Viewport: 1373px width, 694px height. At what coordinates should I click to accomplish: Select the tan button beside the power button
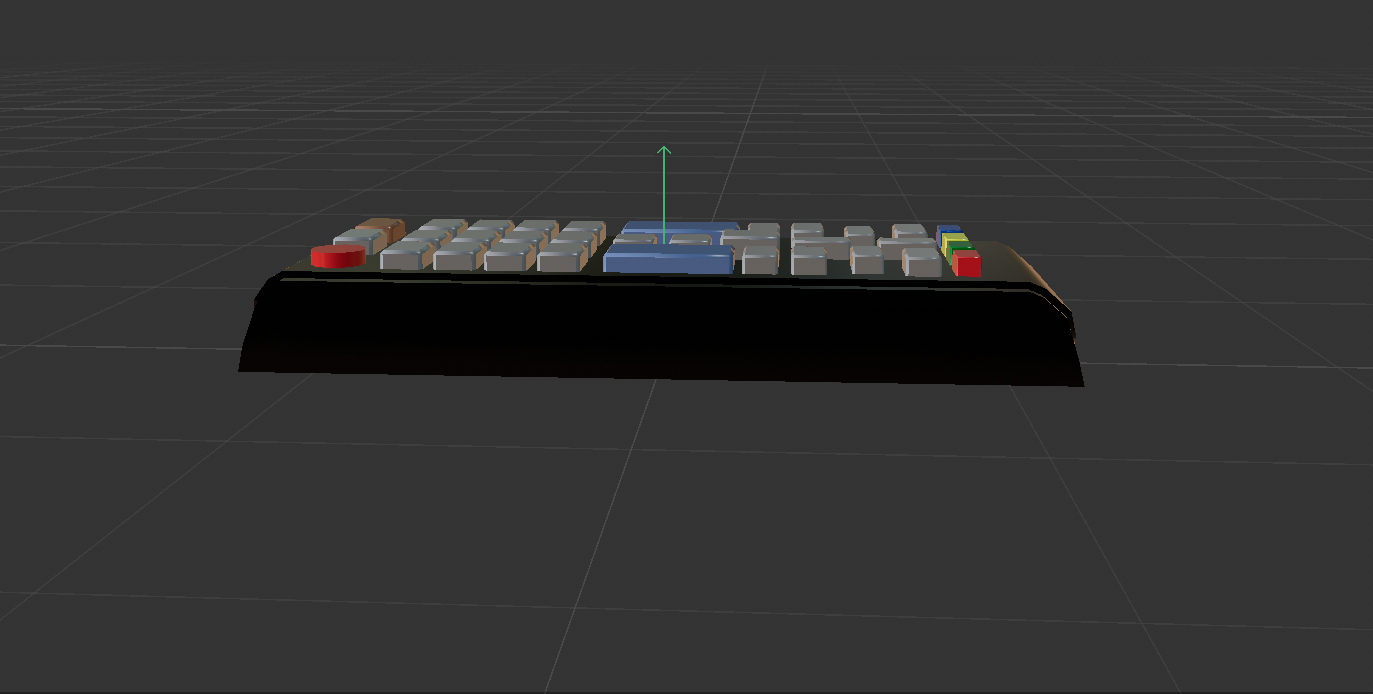pos(380,228)
